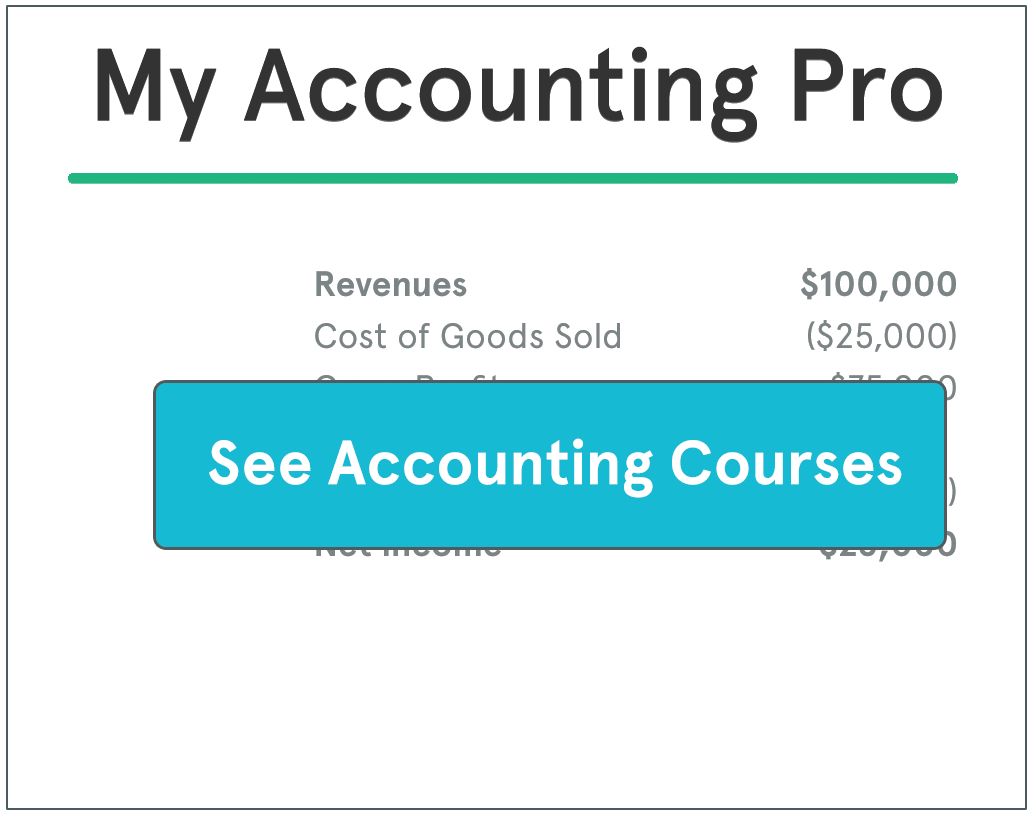Image resolution: width=1035 pixels, height=817 pixels.
Task: Click the ($25,000) cost amount
Action: [x=881, y=336]
